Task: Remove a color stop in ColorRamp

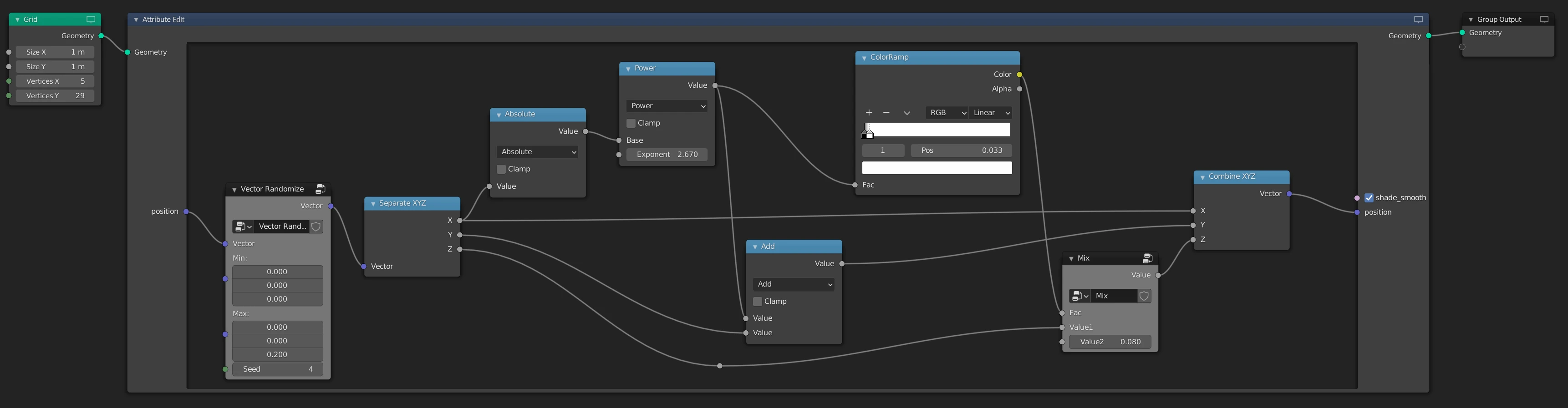Action: coord(886,112)
